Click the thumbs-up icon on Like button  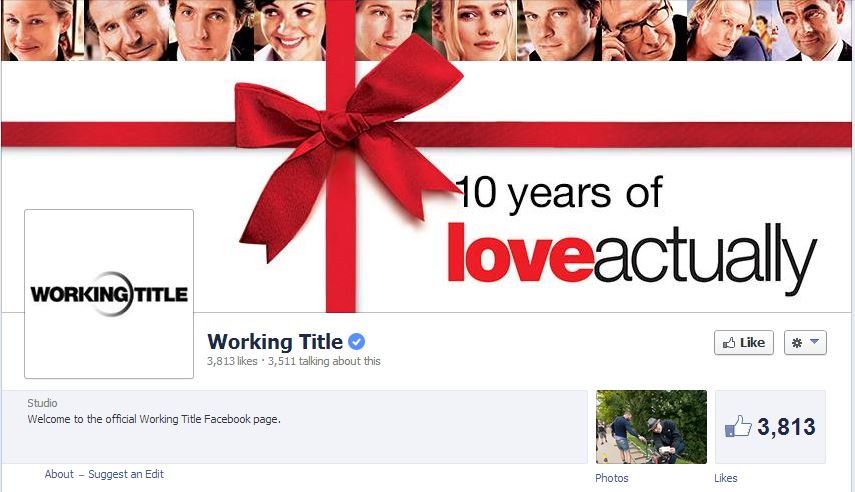[x=729, y=343]
